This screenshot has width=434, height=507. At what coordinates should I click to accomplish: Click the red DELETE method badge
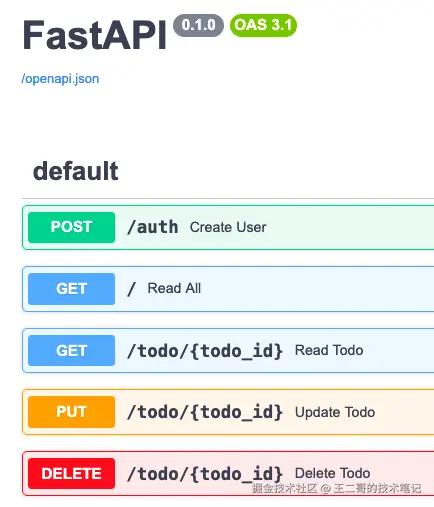(x=71, y=473)
